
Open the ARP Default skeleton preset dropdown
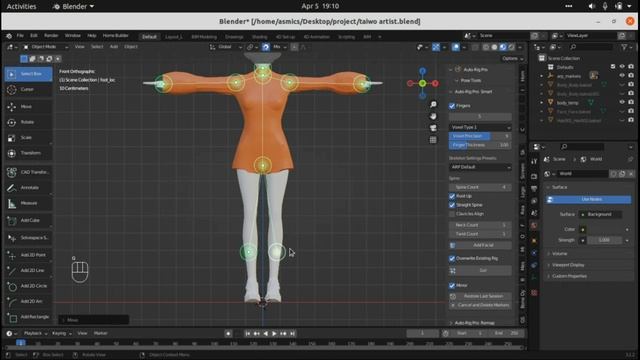click(x=480, y=167)
